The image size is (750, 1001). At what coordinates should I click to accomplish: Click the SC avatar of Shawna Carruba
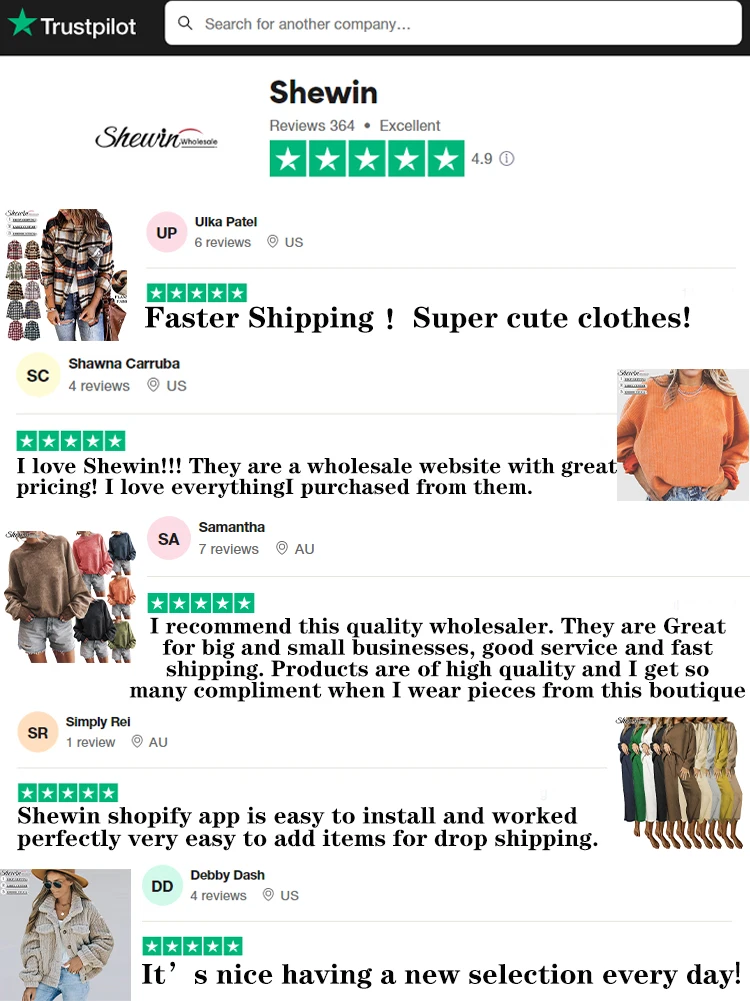coord(38,375)
